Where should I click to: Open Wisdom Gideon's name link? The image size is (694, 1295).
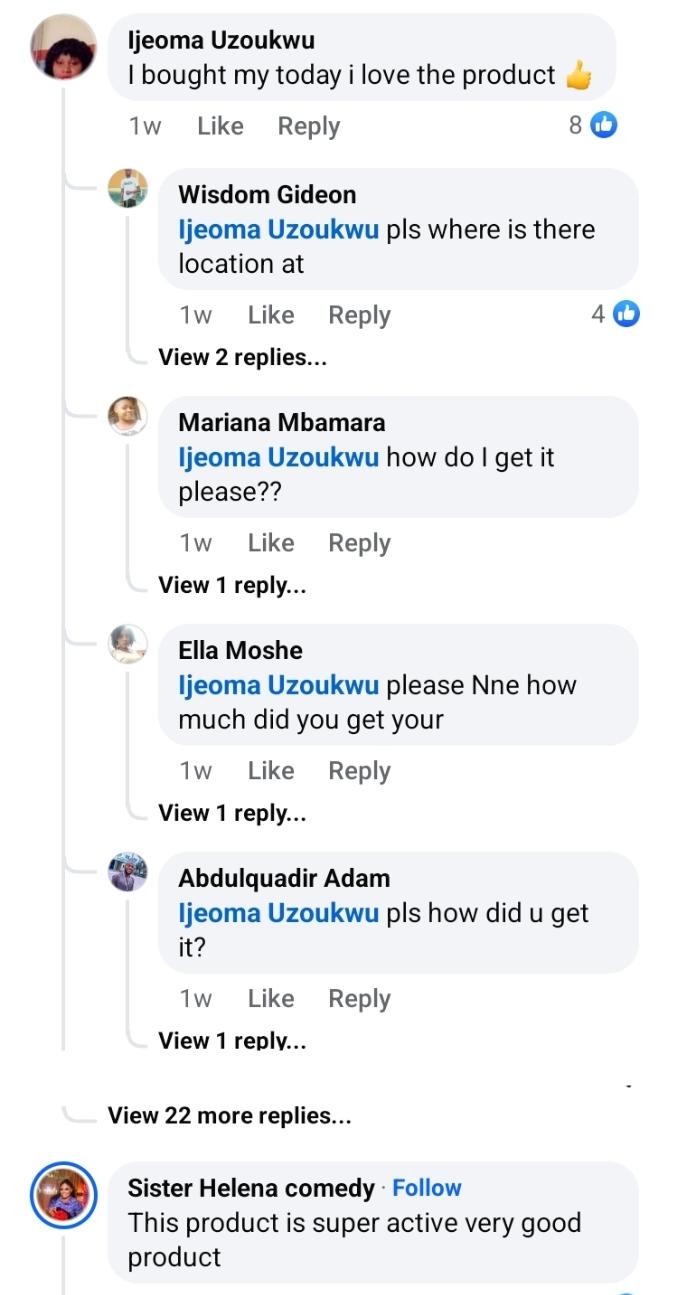(267, 194)
